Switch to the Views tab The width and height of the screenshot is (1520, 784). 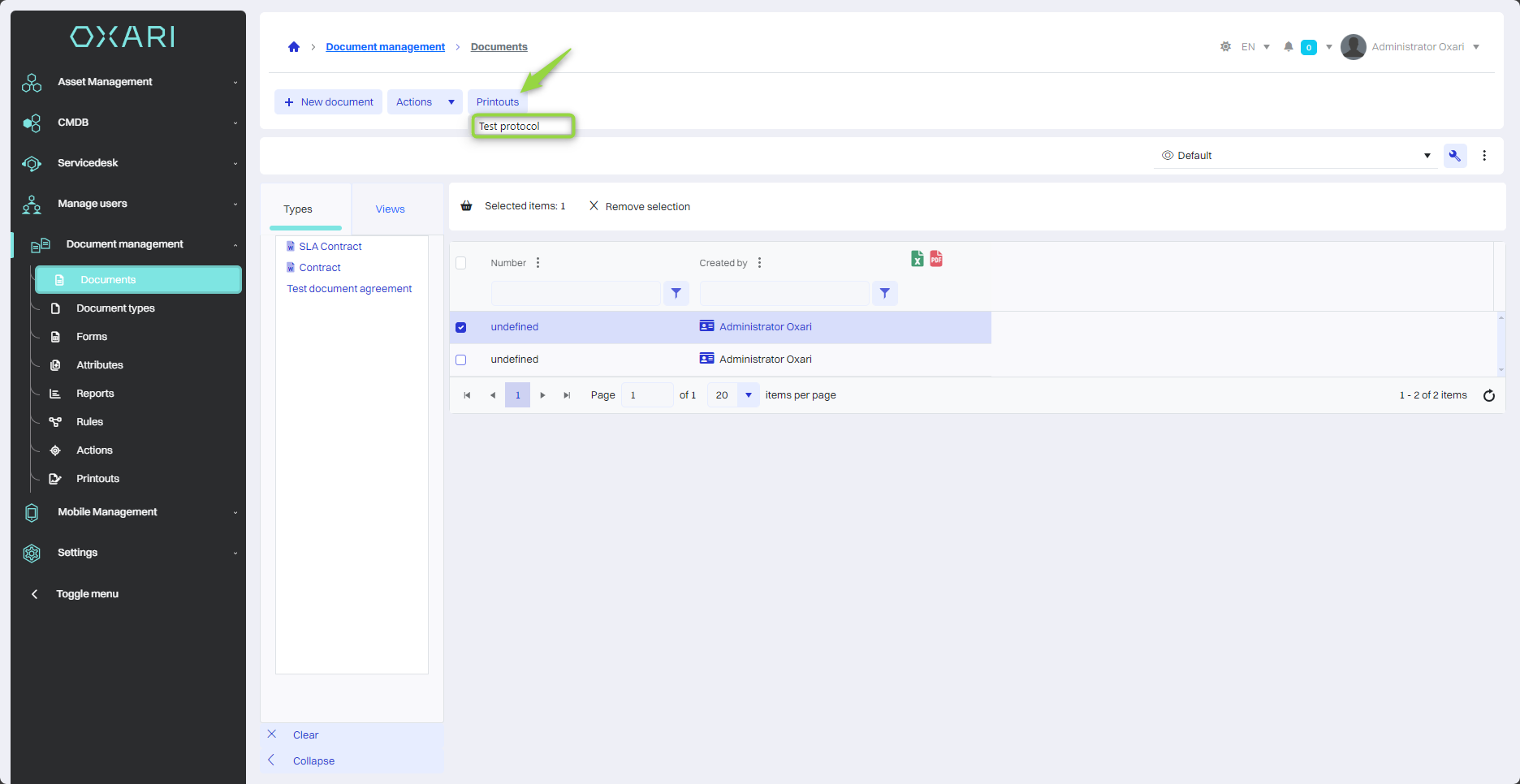390,209
